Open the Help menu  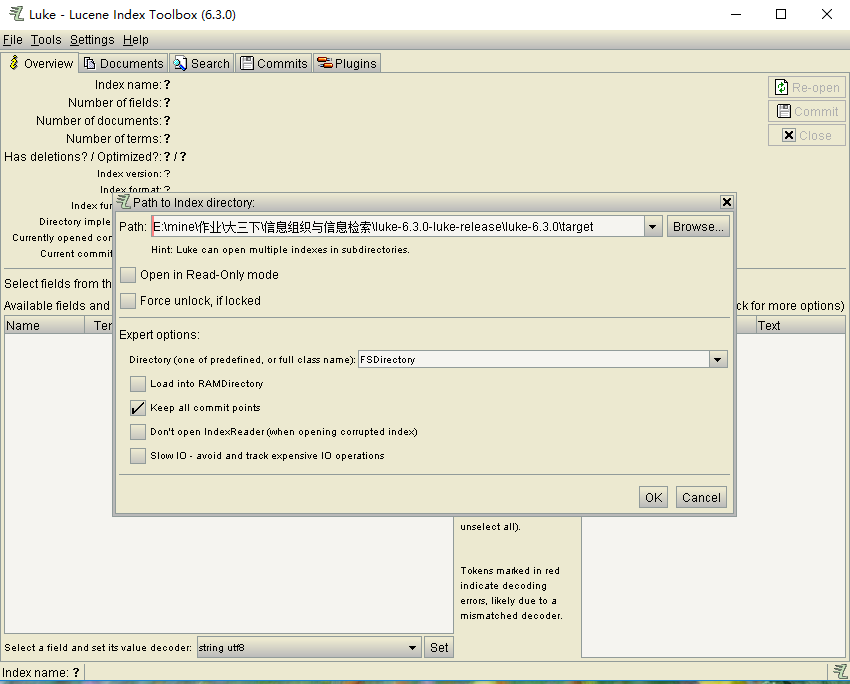pos(135,40)
